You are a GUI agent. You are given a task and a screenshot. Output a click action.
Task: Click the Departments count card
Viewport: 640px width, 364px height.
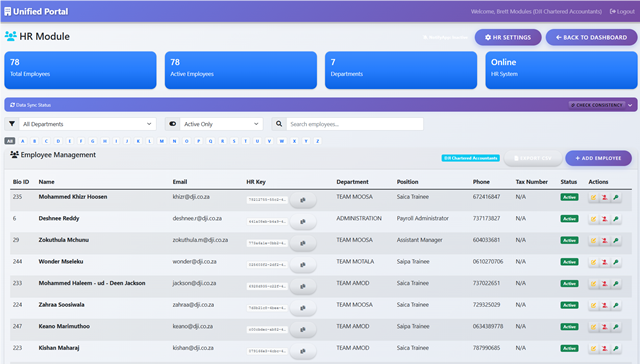[401, 70]
